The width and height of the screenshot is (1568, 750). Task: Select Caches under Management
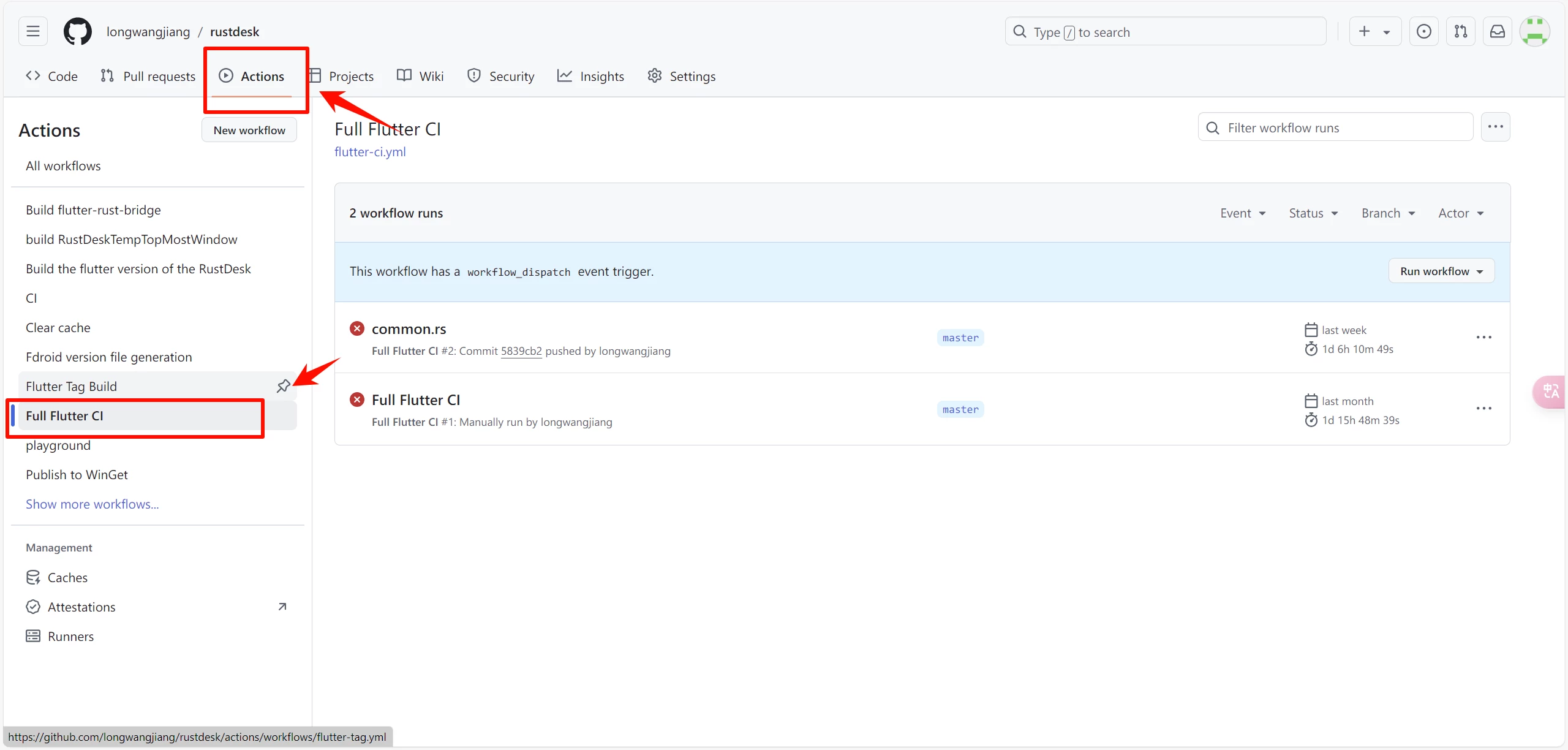pyautogui.click(x=67, y=577)
